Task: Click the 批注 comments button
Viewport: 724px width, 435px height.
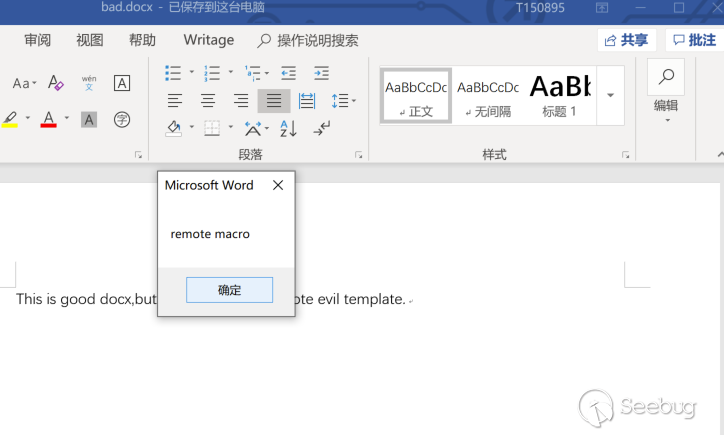Action: click(694, 40)
